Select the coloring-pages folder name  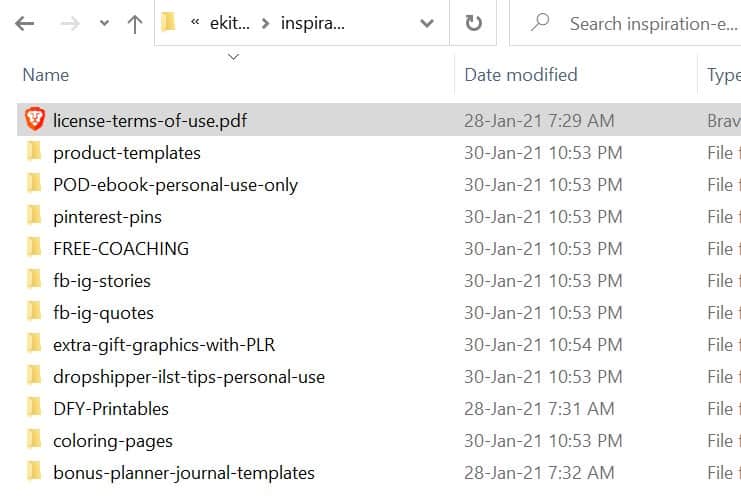[x=113, y=441]
